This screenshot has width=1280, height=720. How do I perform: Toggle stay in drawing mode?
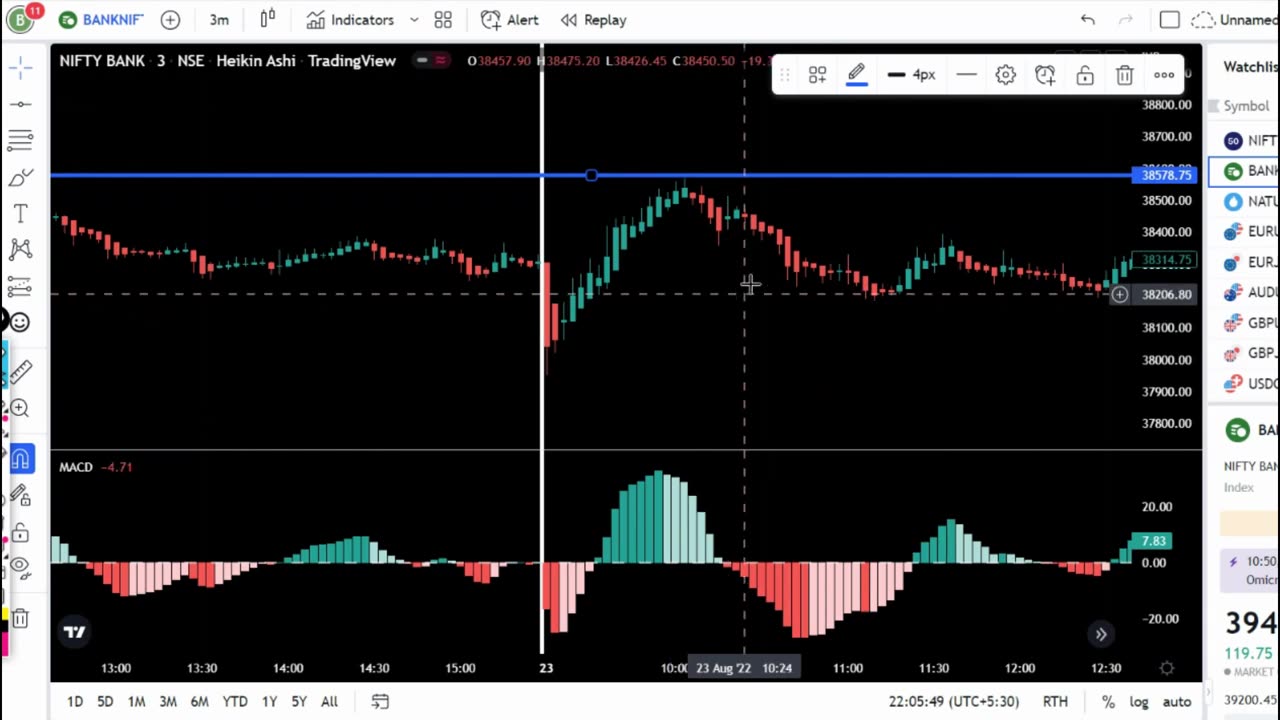(20, 496)
